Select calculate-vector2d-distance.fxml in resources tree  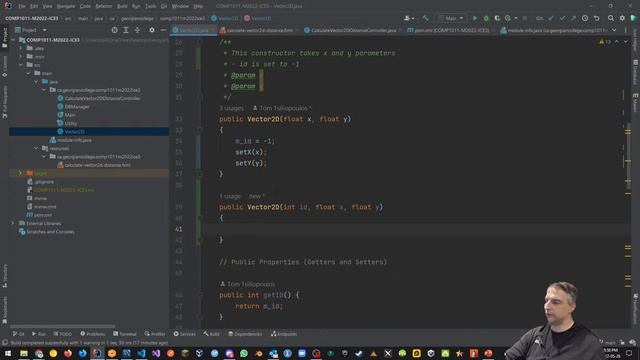coord(94,165)
